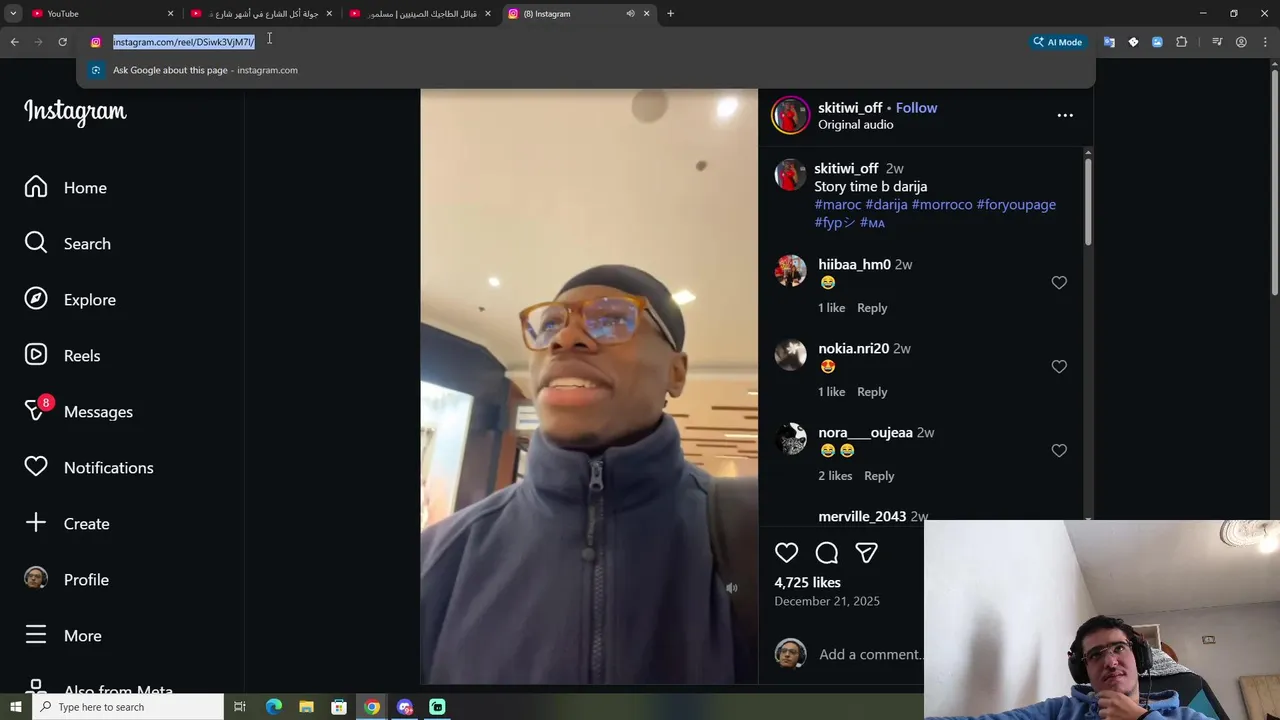Screen dimensions: 1280x720
Task: Open Chrome tab search dropdown arrow
Action: click(x=13, y=13)
